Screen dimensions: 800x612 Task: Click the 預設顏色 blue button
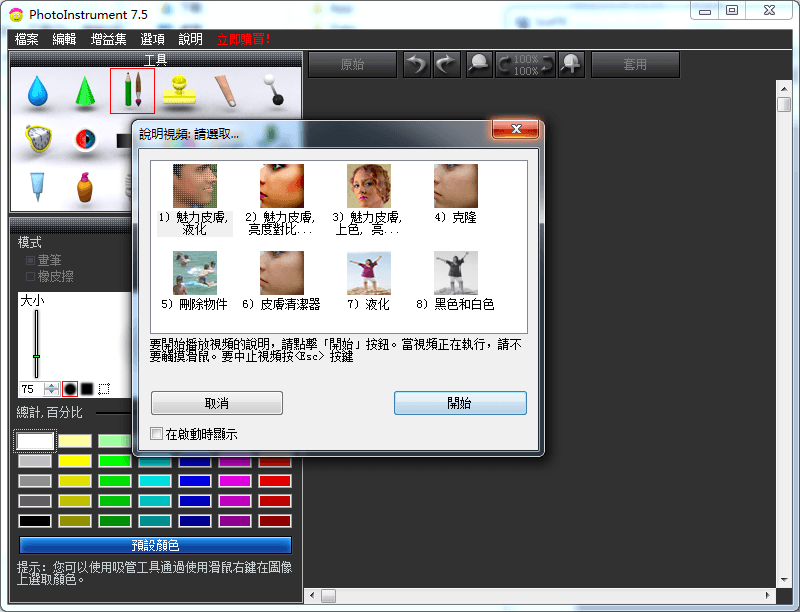[156, 545]
